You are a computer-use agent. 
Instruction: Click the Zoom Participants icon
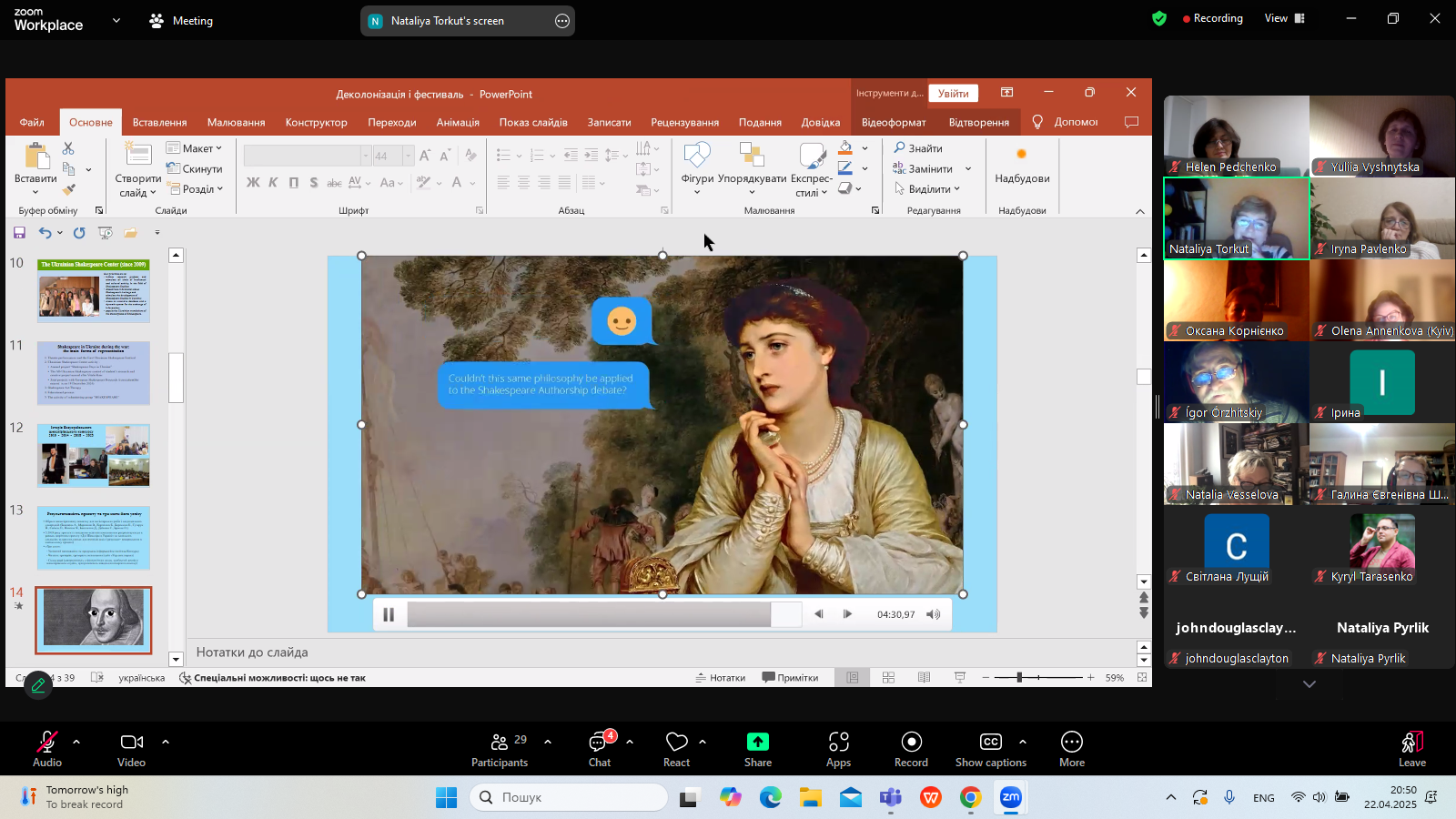[500, 742]
